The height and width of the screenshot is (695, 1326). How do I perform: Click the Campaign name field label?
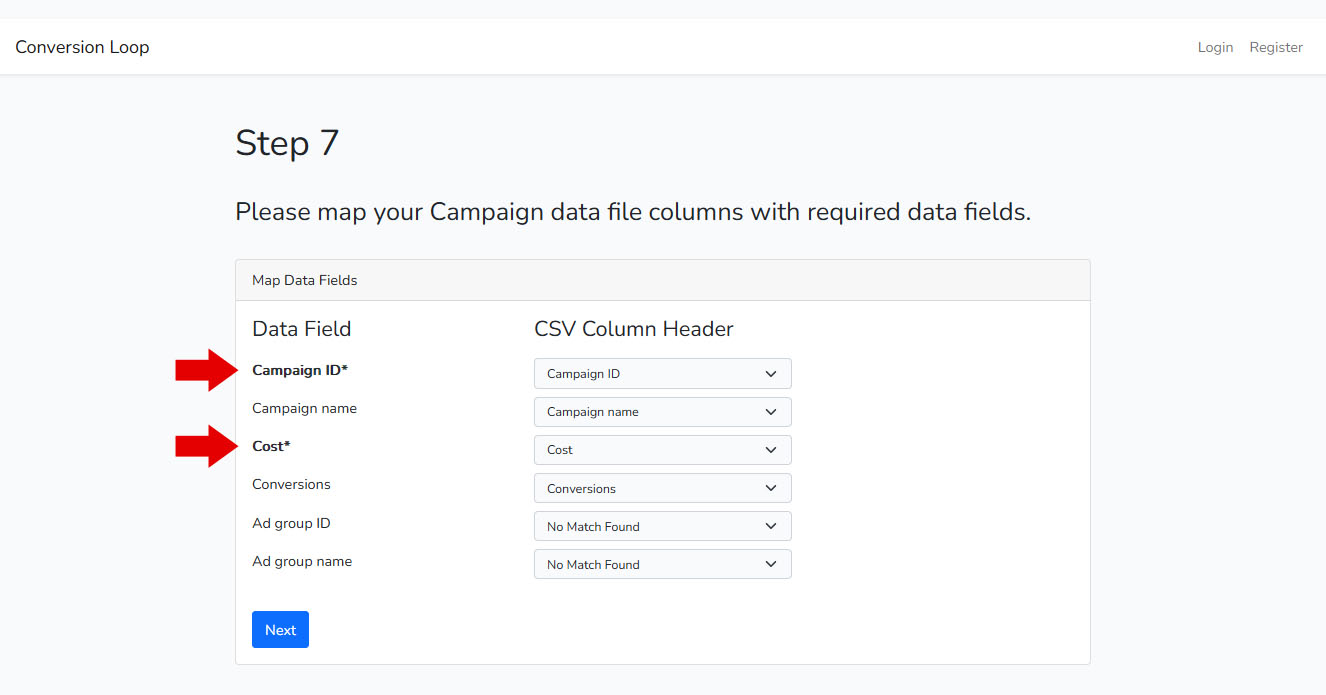pos(304,408)
